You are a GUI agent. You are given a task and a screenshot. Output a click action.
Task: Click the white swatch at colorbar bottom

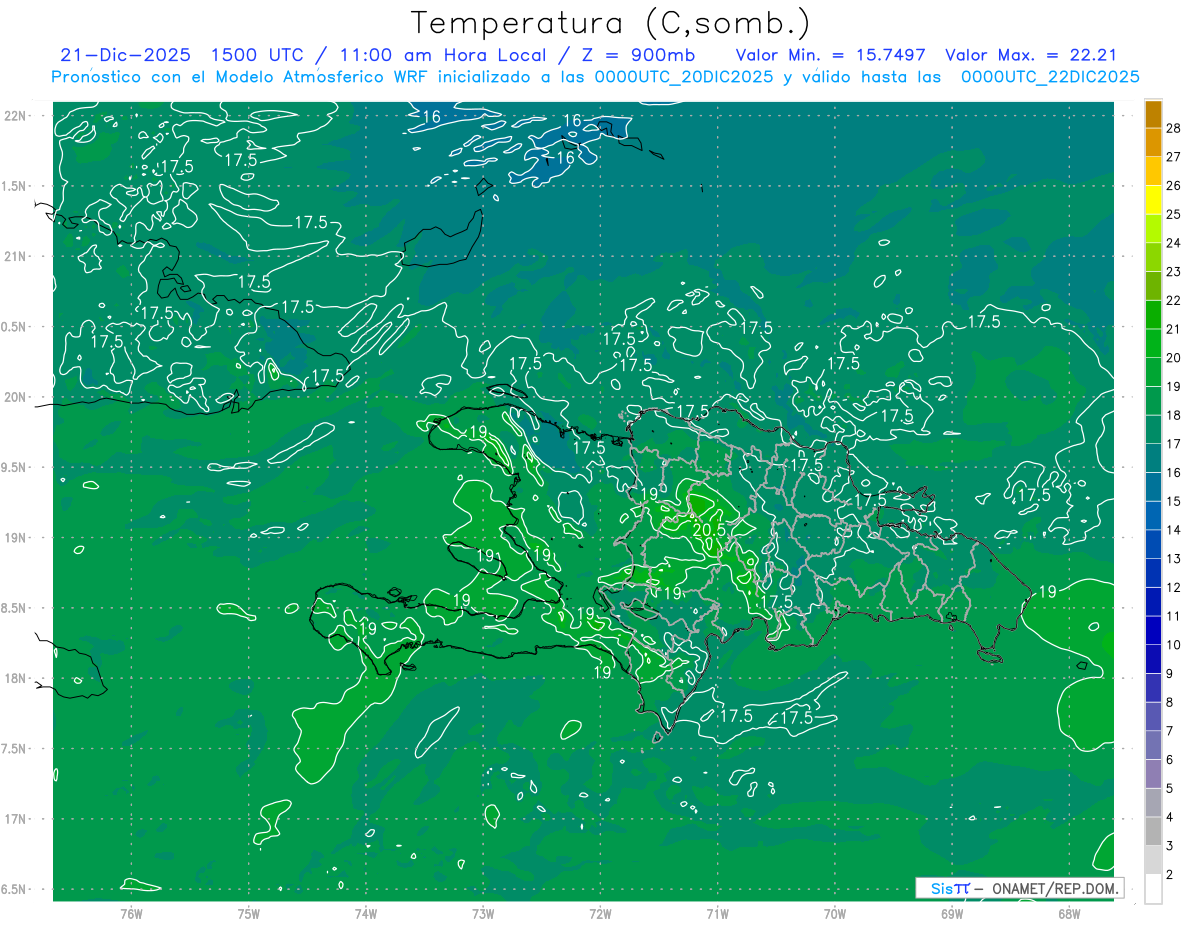tap(1153, 889)
